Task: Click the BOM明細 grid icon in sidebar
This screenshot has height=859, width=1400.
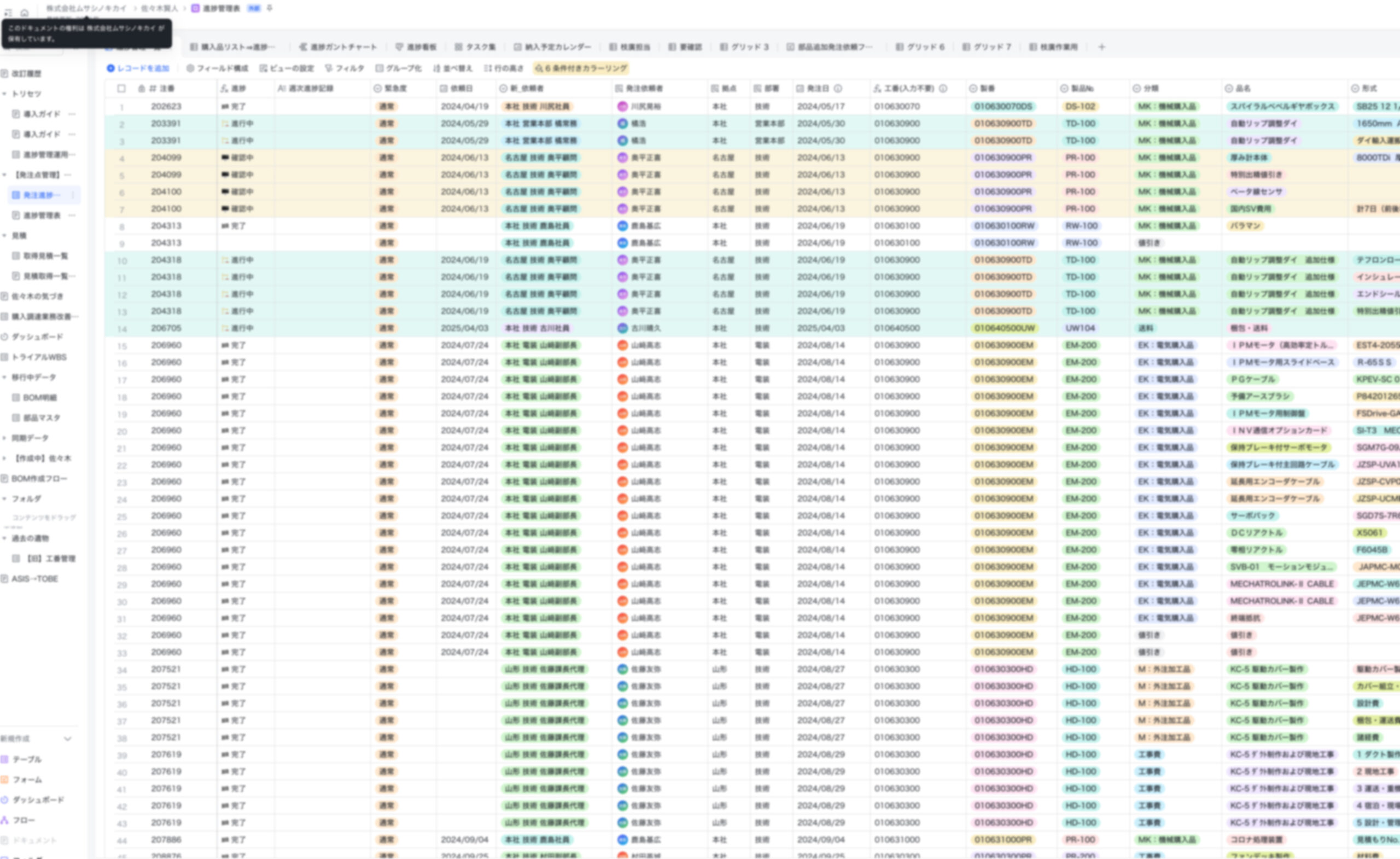Action: [x=16, y=397]
